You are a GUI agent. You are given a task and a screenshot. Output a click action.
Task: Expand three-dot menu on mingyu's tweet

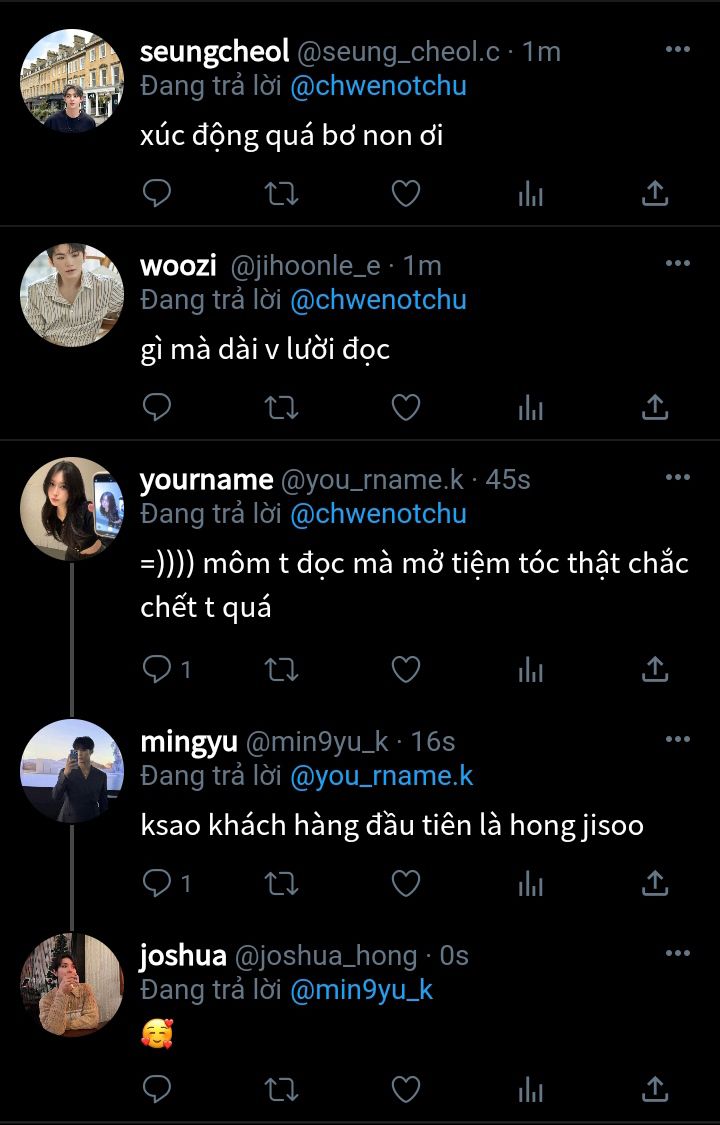[678, 739]
